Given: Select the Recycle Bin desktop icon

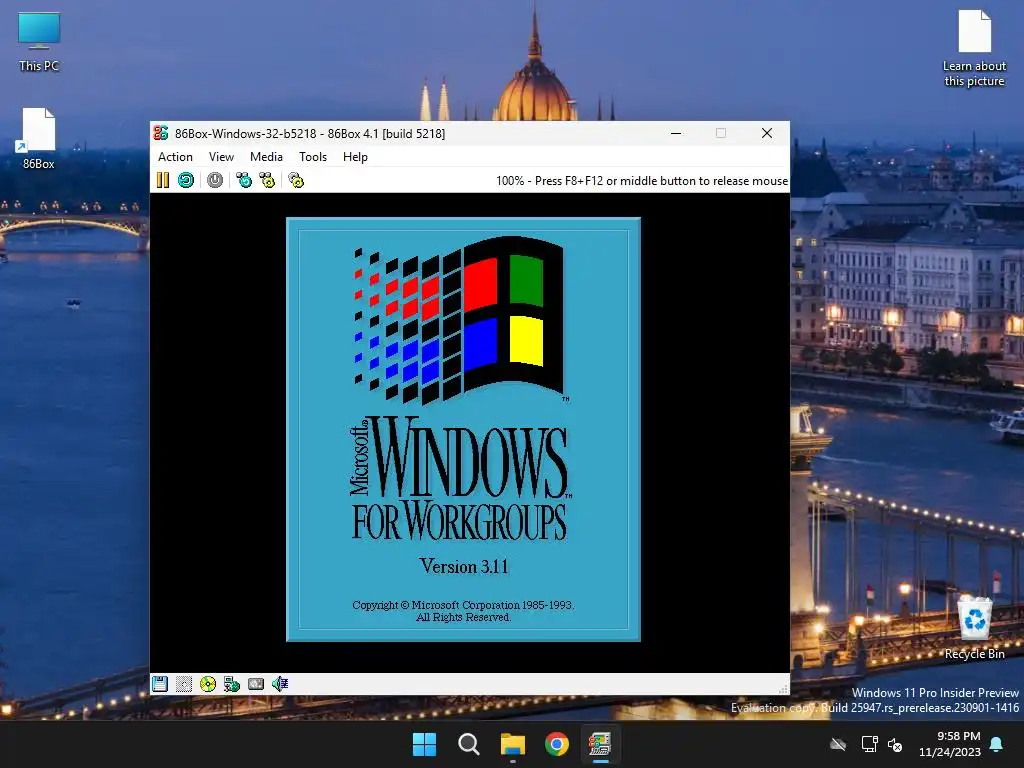Looking at the screenshot, I should (x=974, y=628).
